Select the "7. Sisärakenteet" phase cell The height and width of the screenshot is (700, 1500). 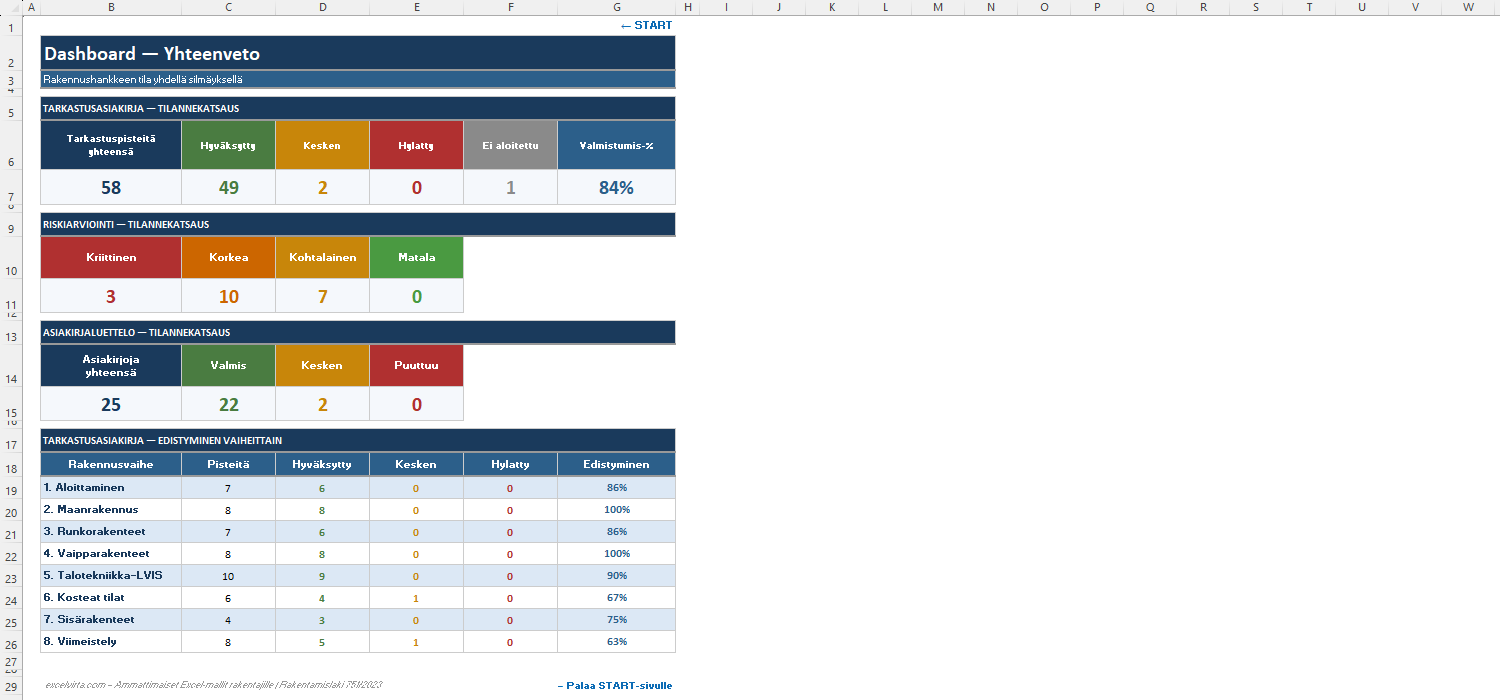click(x=111, y=620)
